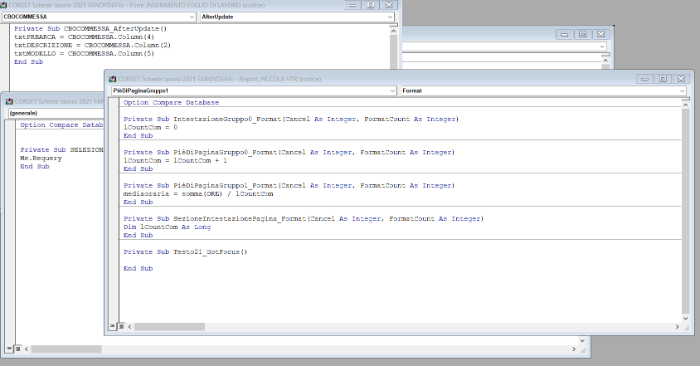Screen dimensions: 700x366
Task: Minimize the Form_INSERIMENTO FOGLIO DI LAVORO window
Action: [352, 5]
